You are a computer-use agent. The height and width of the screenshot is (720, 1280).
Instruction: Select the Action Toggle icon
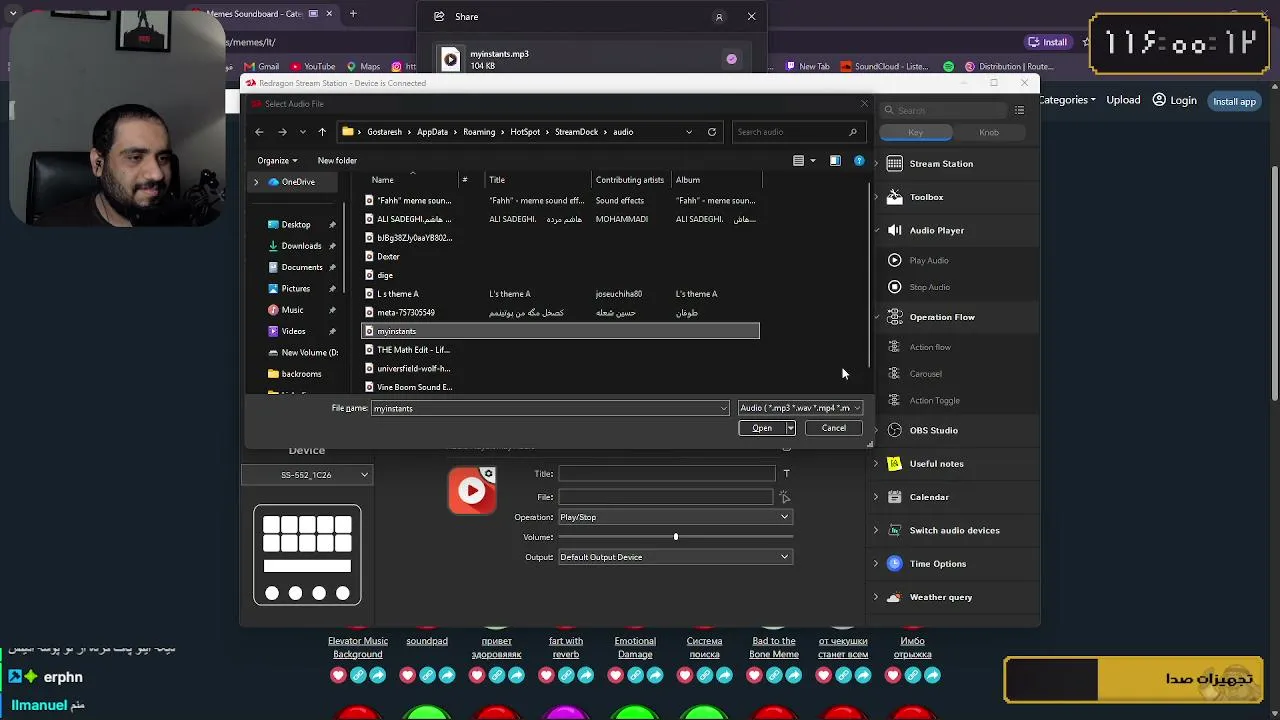coord(894,400)
